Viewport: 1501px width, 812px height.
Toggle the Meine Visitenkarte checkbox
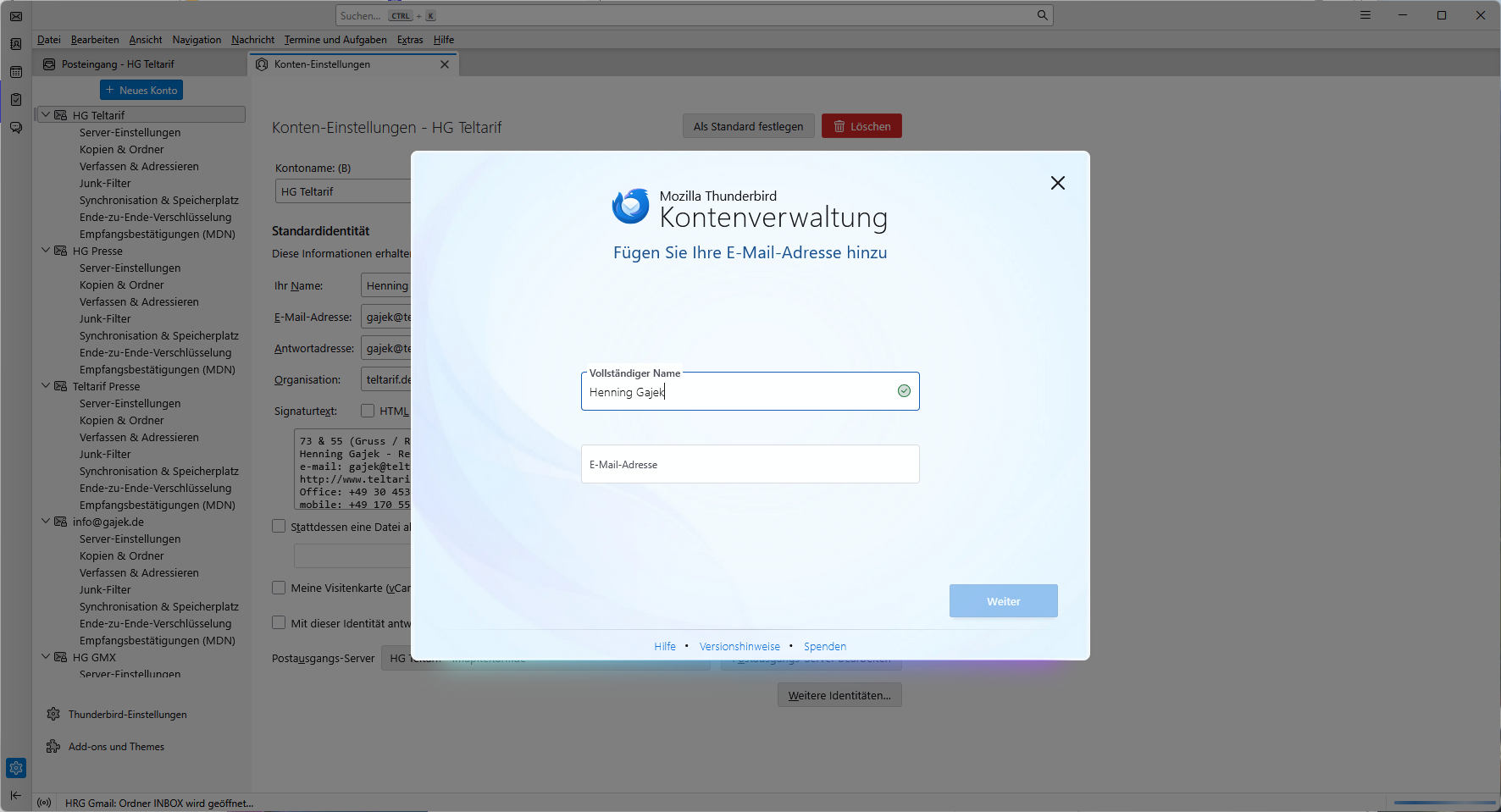pyautogui.click(x=279, y=588)
